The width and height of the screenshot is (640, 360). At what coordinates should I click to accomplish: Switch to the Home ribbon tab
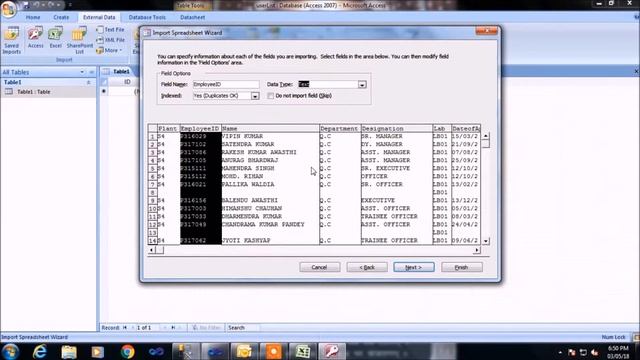click(33, 18)
